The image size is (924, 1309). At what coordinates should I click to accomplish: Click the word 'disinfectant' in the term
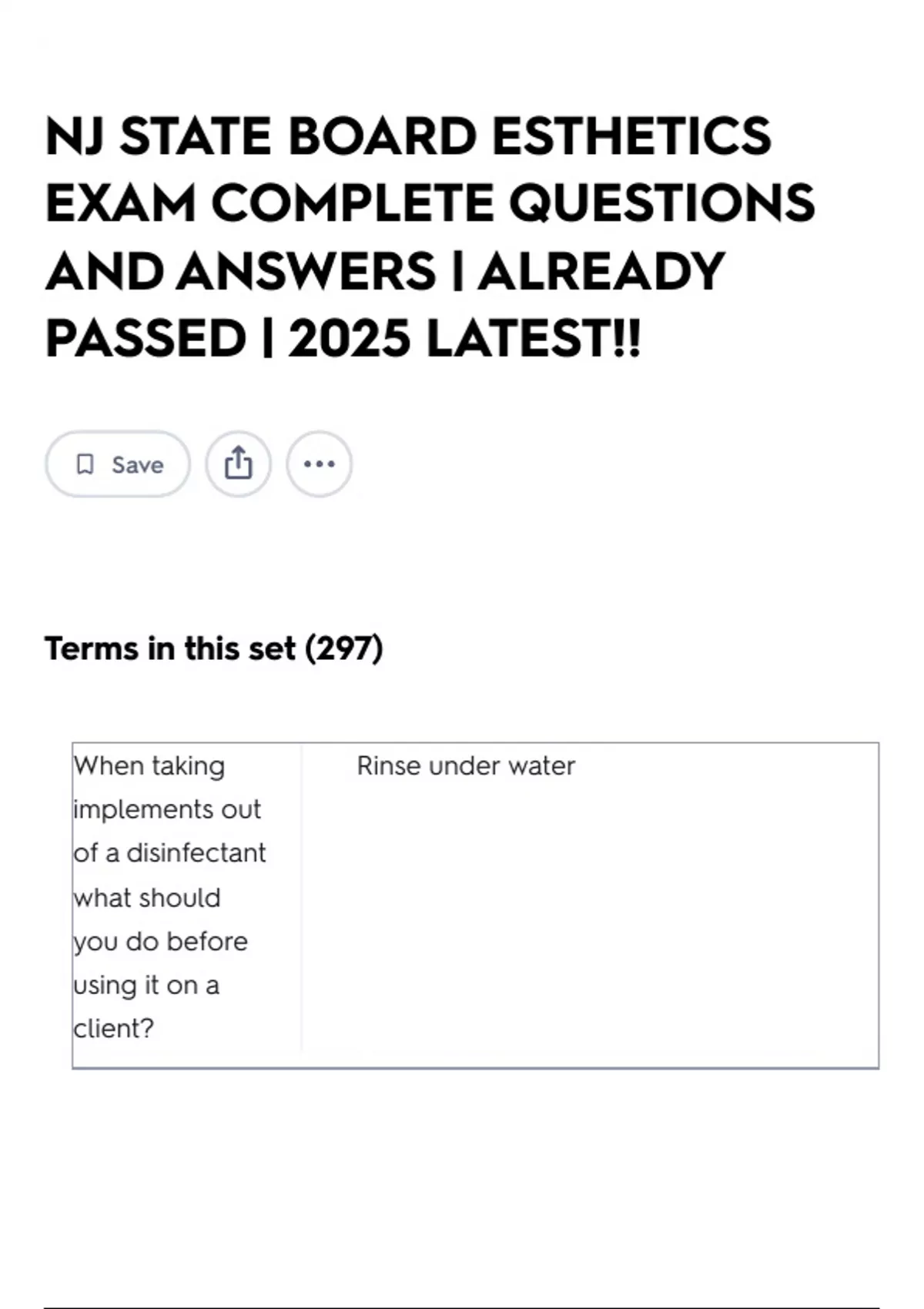point(196,853)
